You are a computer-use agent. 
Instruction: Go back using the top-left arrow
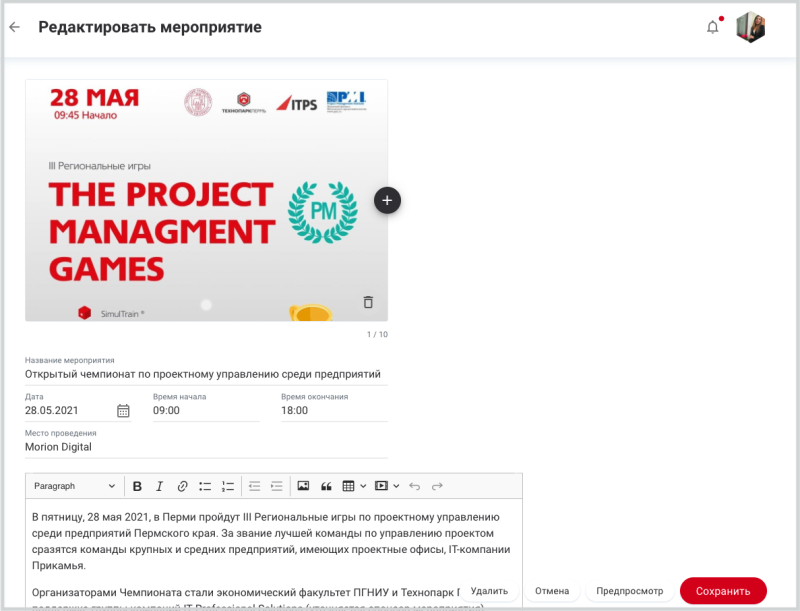click(x=14, y=27)
